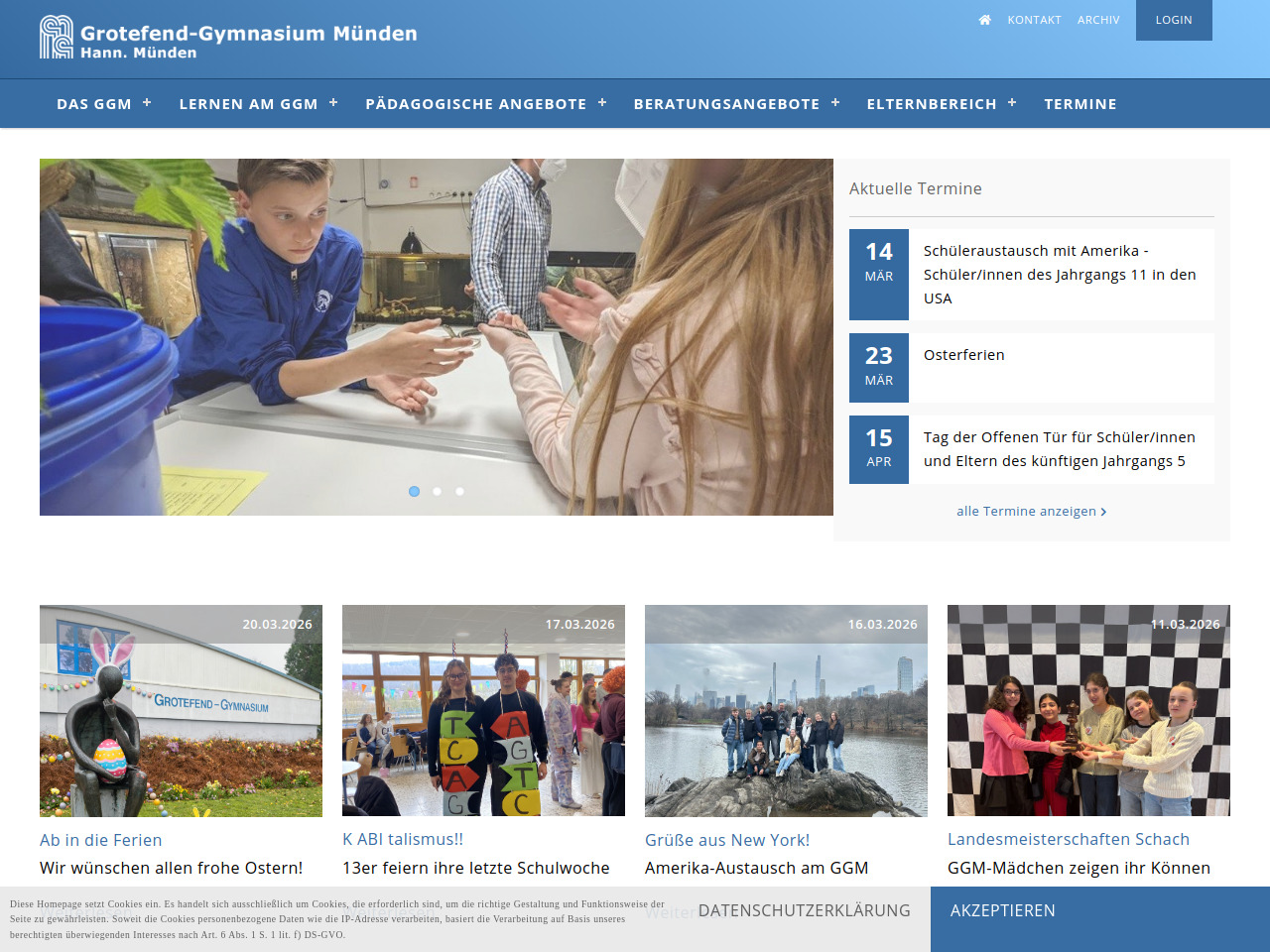Viewport: 1270px width, 952px height.
Task: Click the Grotefend-Gymnasium school logo
Action: [x=57, y=38]
